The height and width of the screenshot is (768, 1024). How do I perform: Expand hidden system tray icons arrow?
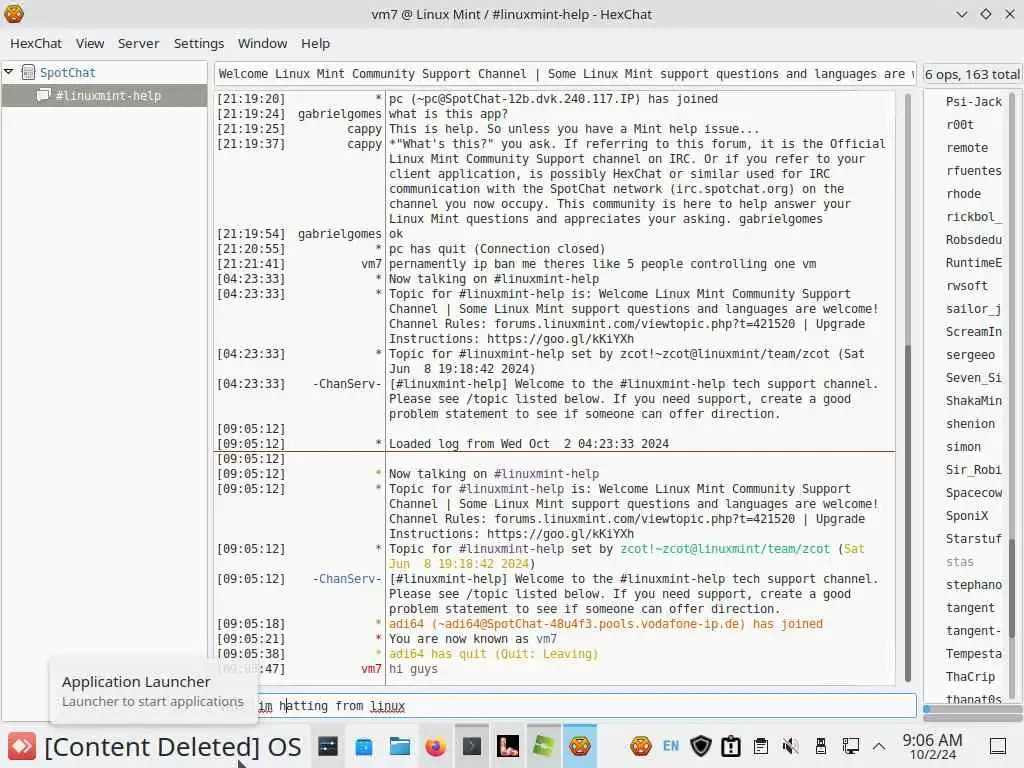[x=879, y=746]
